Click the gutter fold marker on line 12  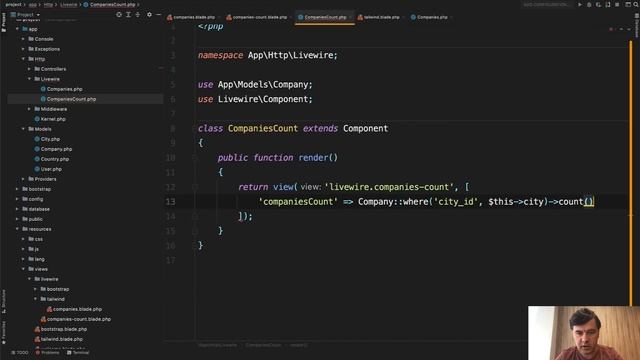point(195,187)
